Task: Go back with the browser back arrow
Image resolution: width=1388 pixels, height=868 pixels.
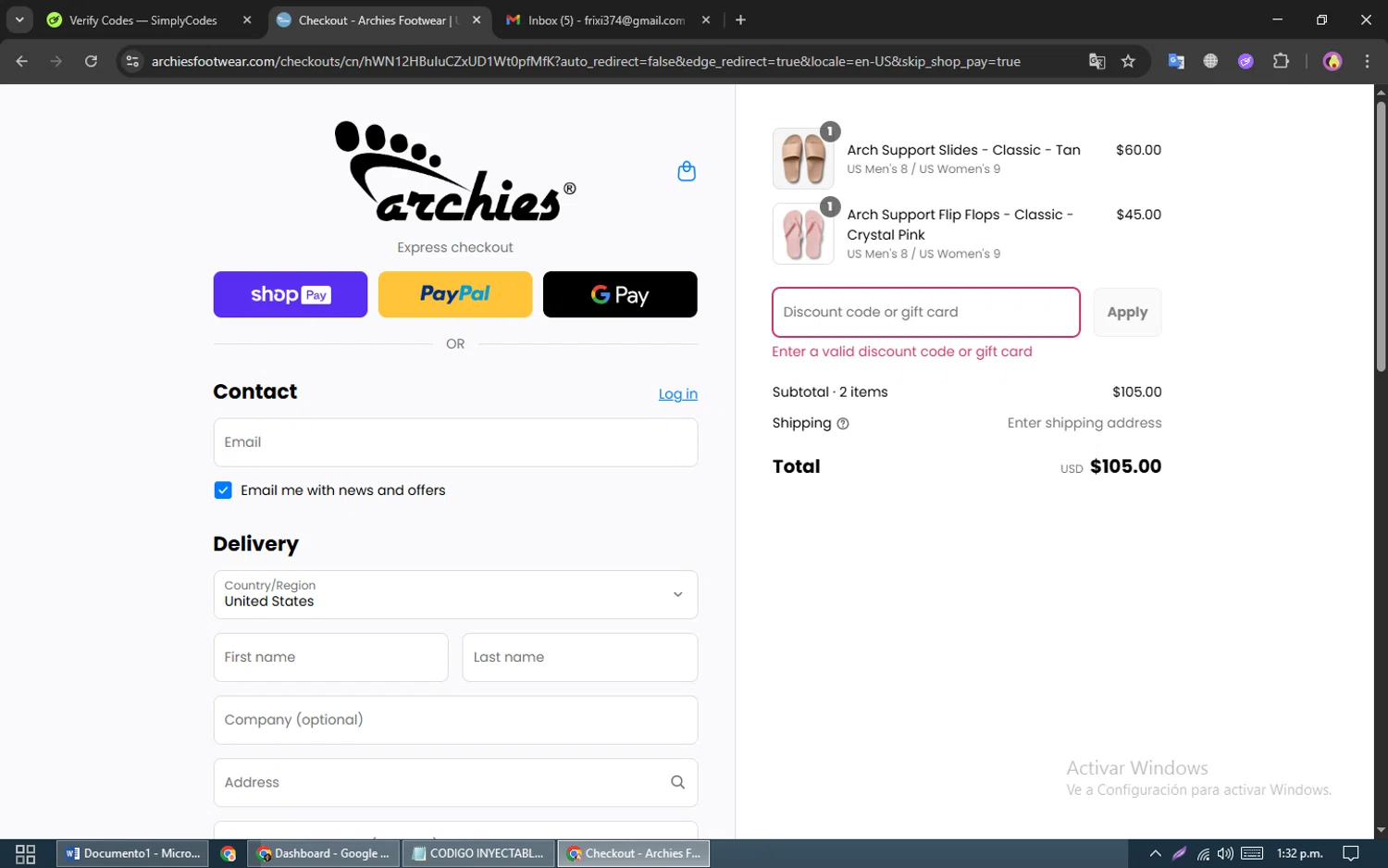Action: pyautogui.click(x=22, y=61)
